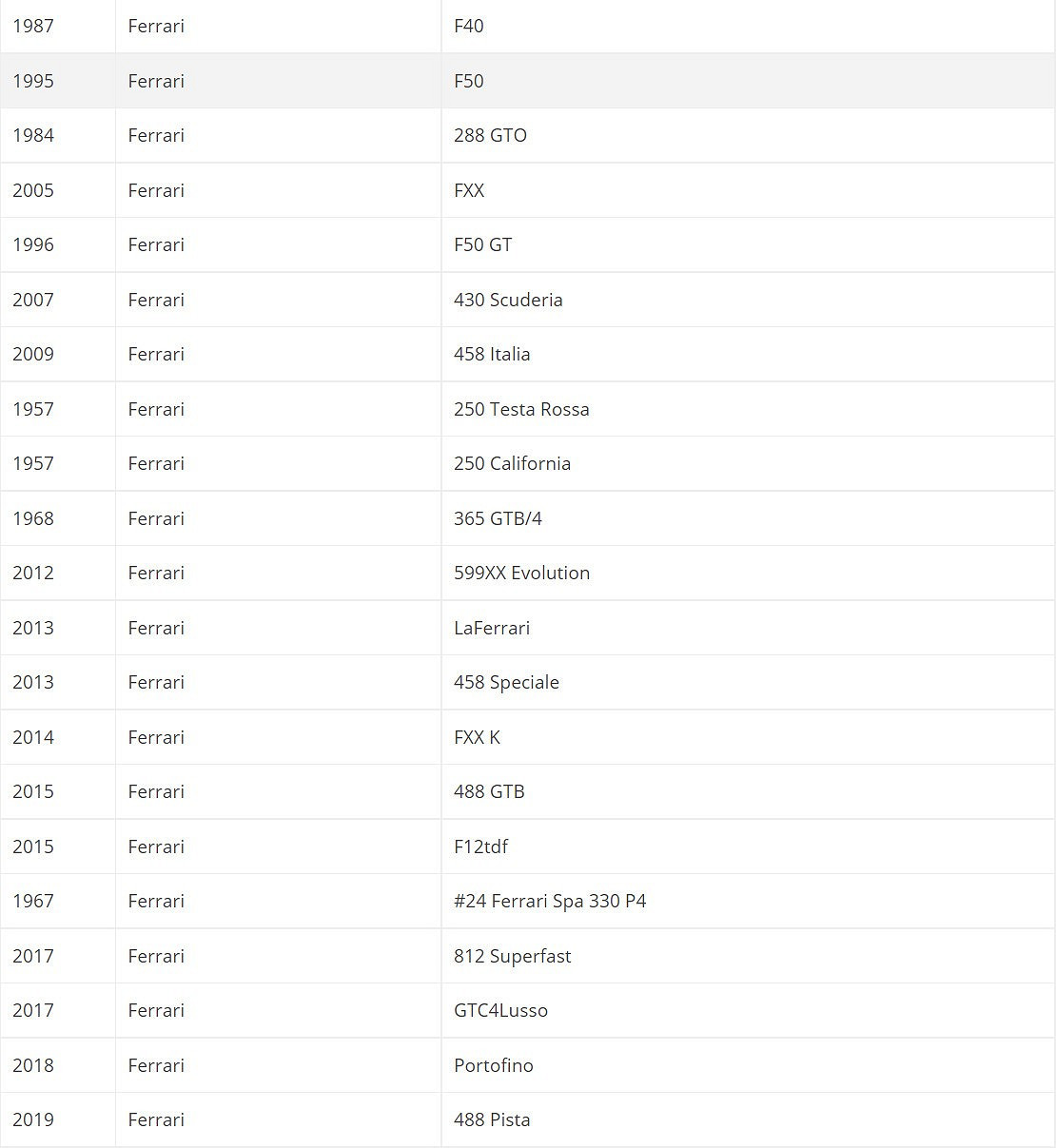Select the F12tdf model entry
The width and height of the screenshot is (1056, 1148).
tap(480, 846)
